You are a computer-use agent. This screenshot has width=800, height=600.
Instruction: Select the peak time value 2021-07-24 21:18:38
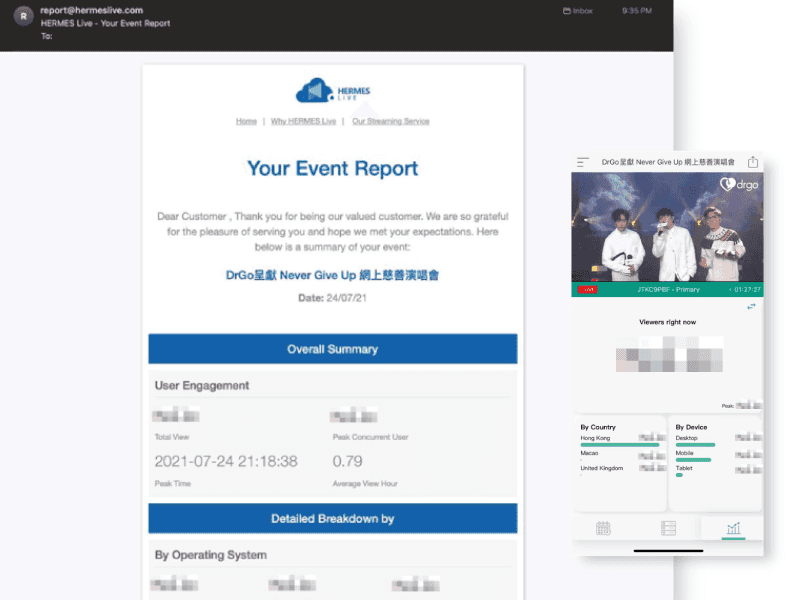[x=226, y=461]
